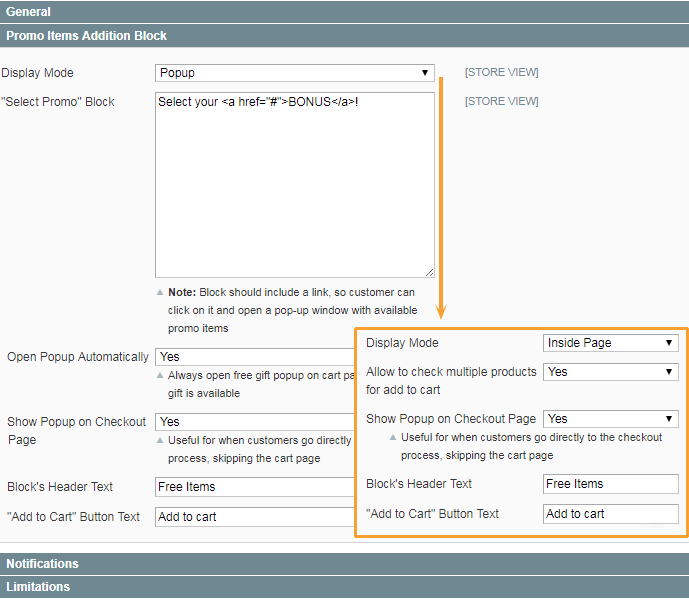Click the Add to cart field in the orange panel
689x600 pixels.
[611, 514]
